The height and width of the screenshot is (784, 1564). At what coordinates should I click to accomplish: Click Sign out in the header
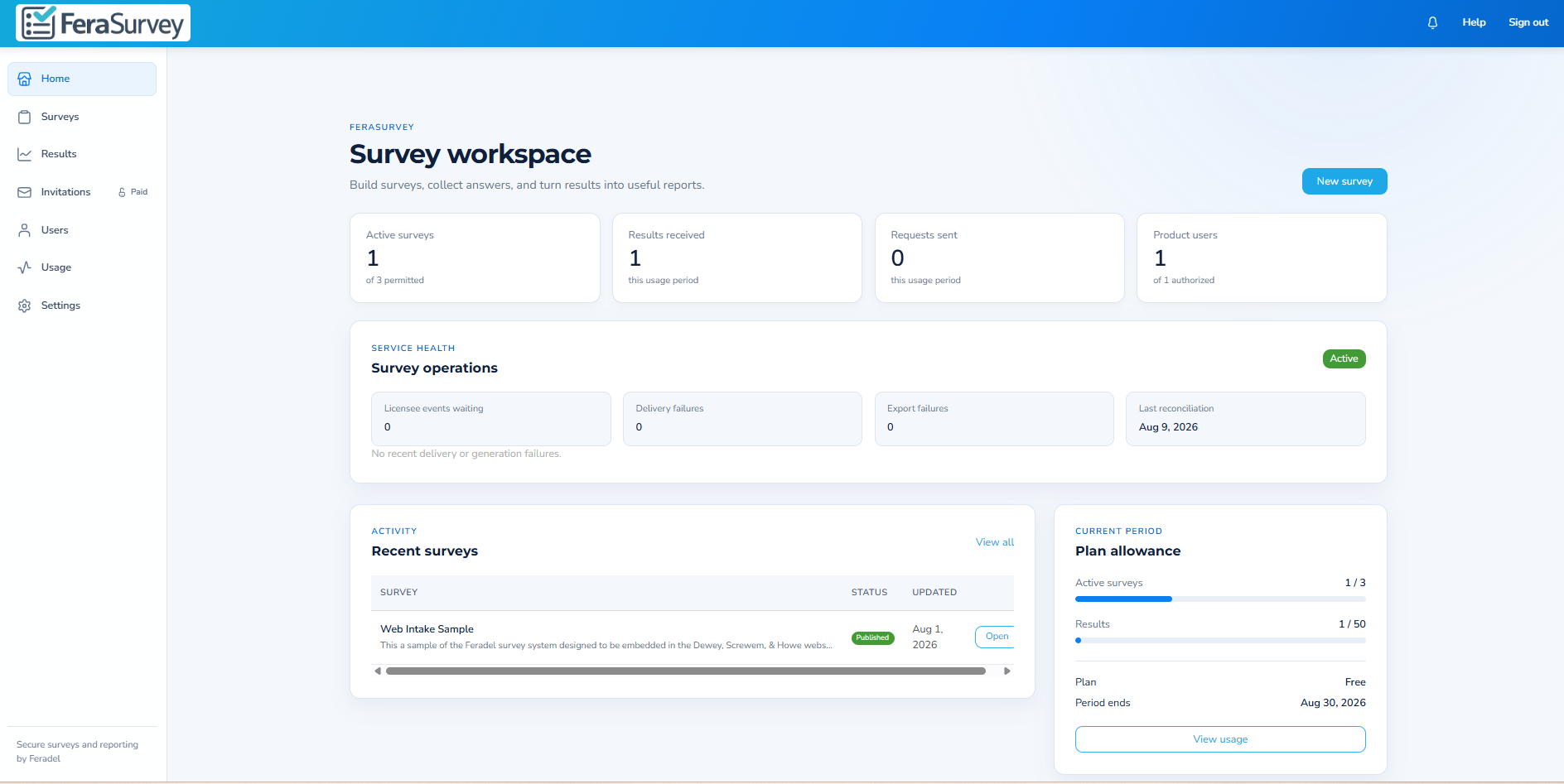pos(1528,22)
